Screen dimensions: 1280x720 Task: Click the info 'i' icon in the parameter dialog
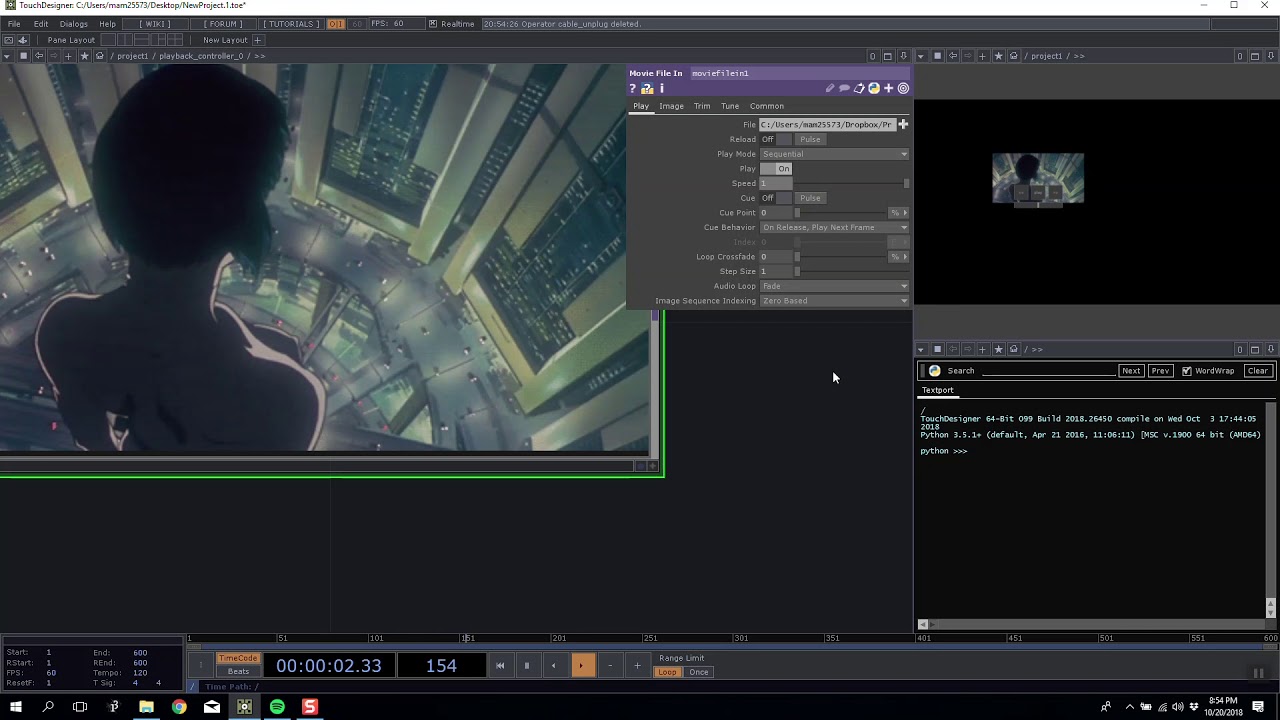(x=661, y=88)
